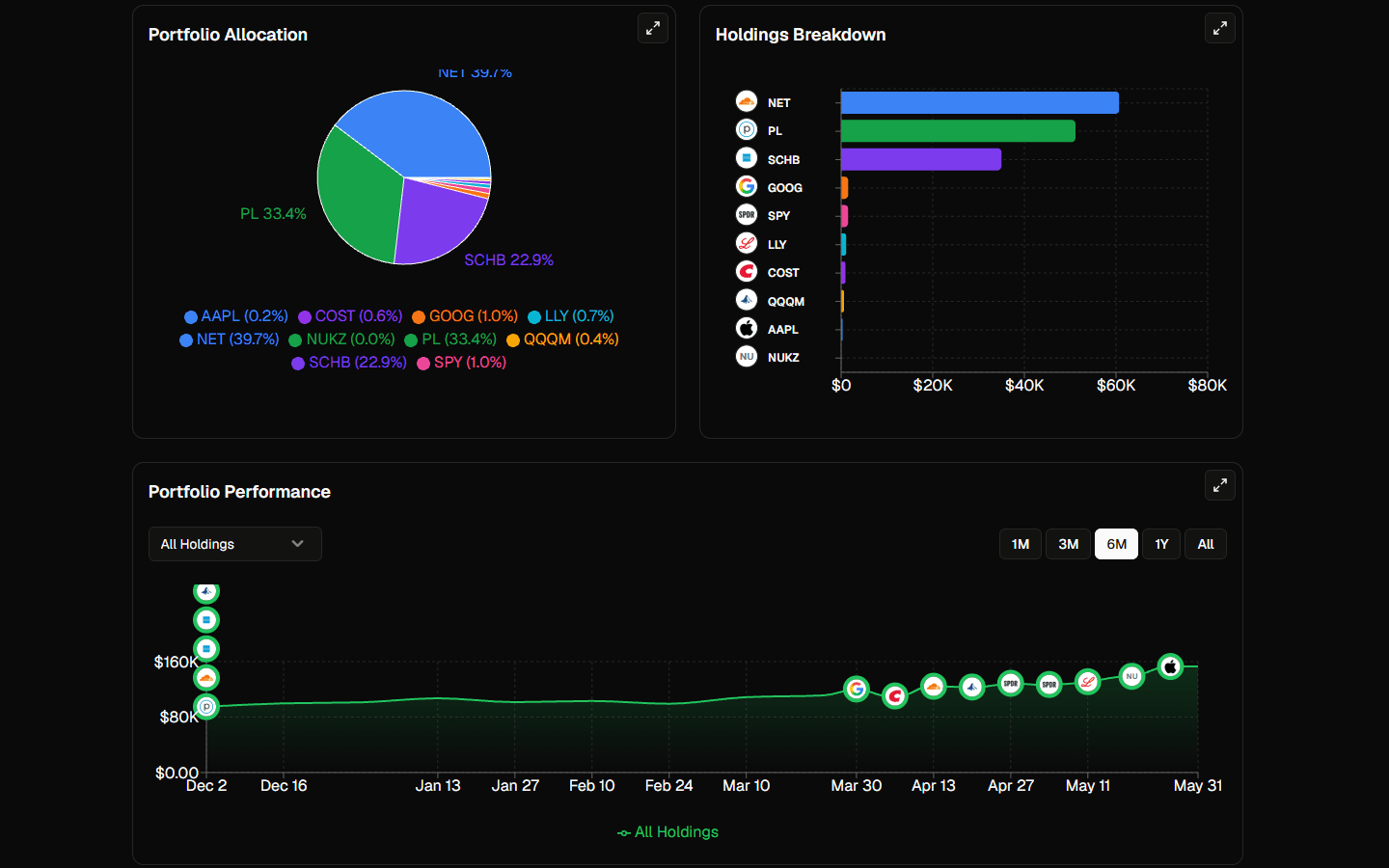Click the Cloudflare logo beside NET label
The width and height of the screenshot is (1389, 868).
[747, 101]
